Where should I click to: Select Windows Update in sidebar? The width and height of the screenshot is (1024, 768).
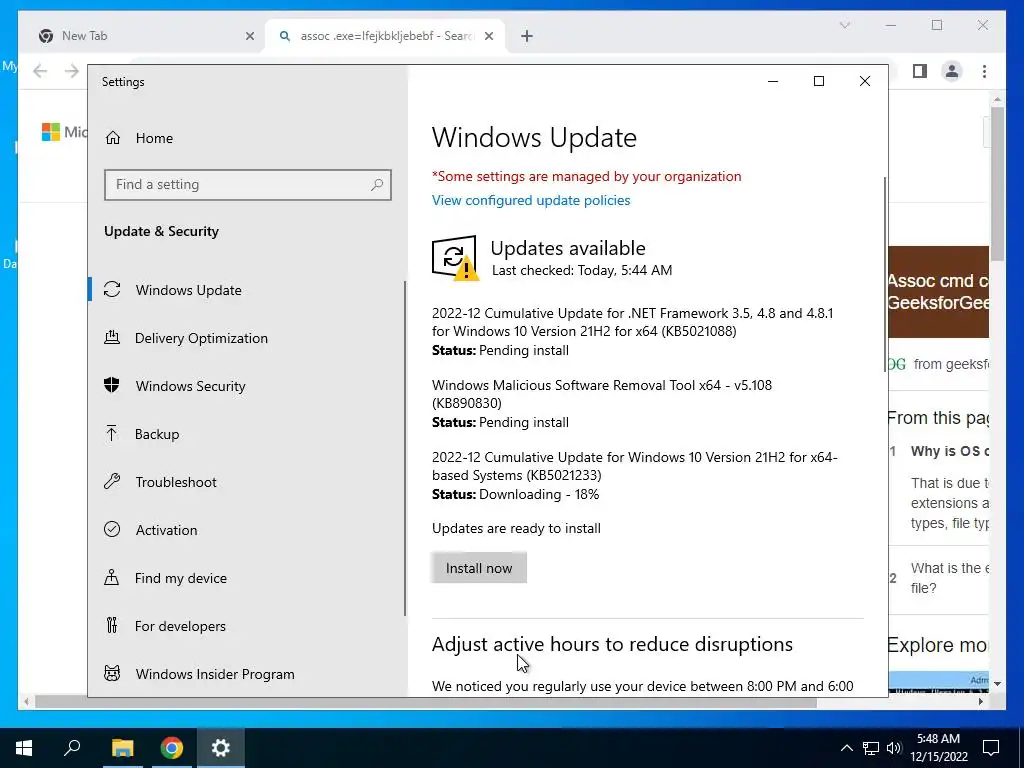tap(246, 289)
